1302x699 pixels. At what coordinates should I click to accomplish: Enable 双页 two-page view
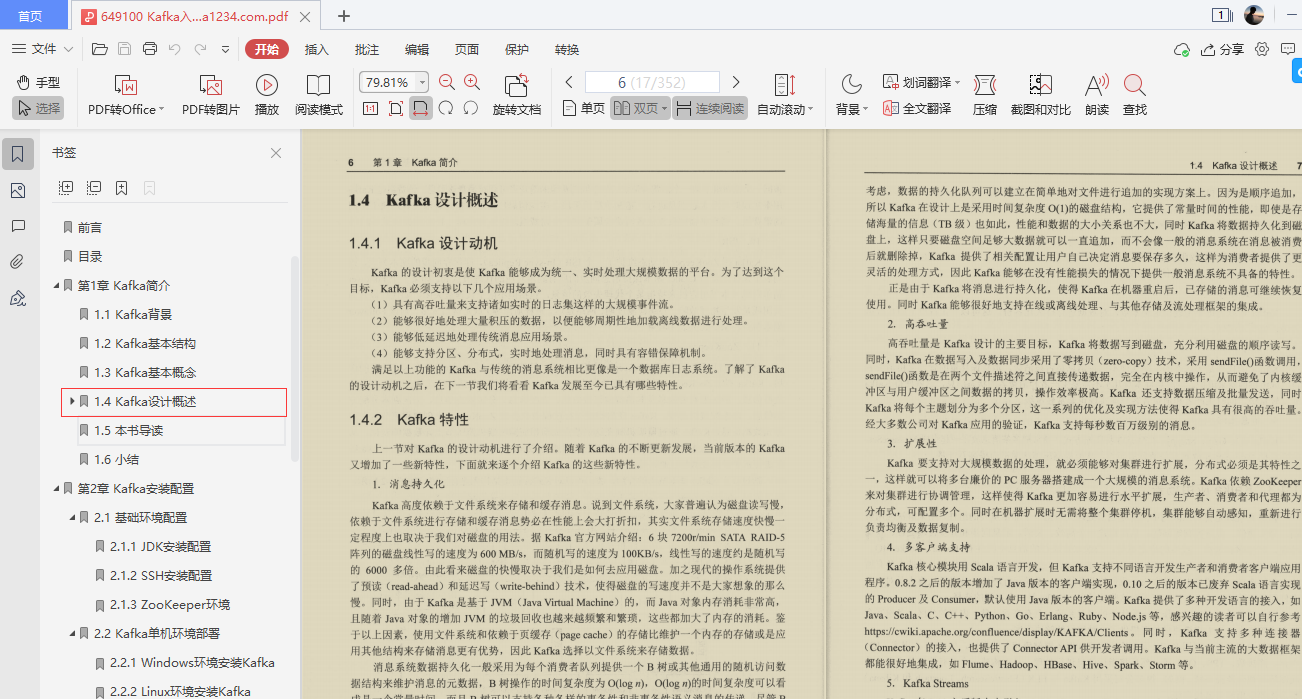pos(638,107)
